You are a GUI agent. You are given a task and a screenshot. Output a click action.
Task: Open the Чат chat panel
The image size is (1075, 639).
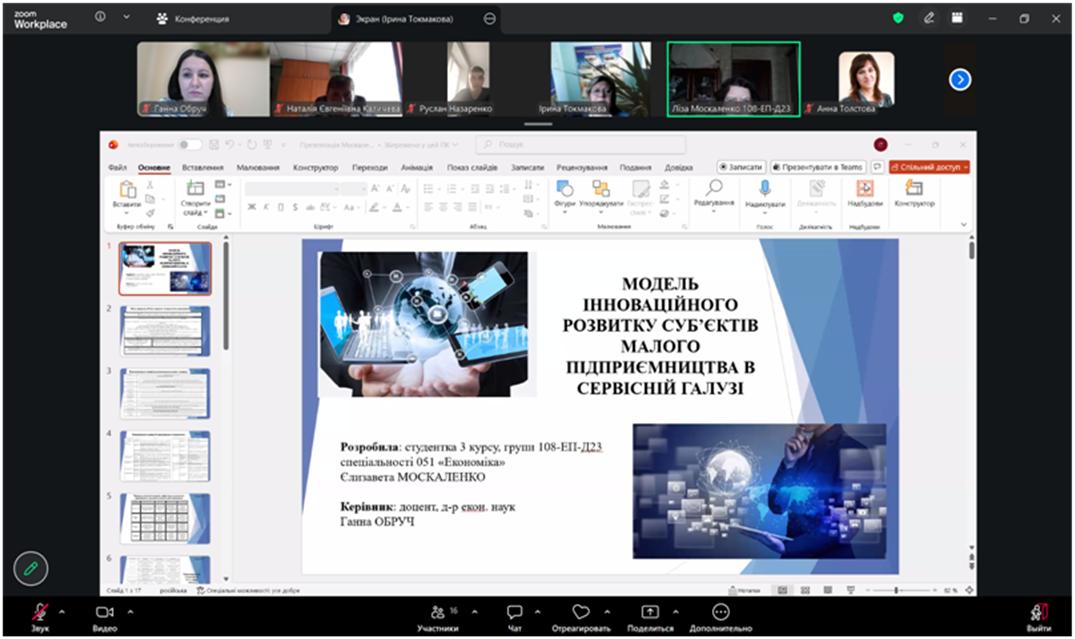(514, 612)
